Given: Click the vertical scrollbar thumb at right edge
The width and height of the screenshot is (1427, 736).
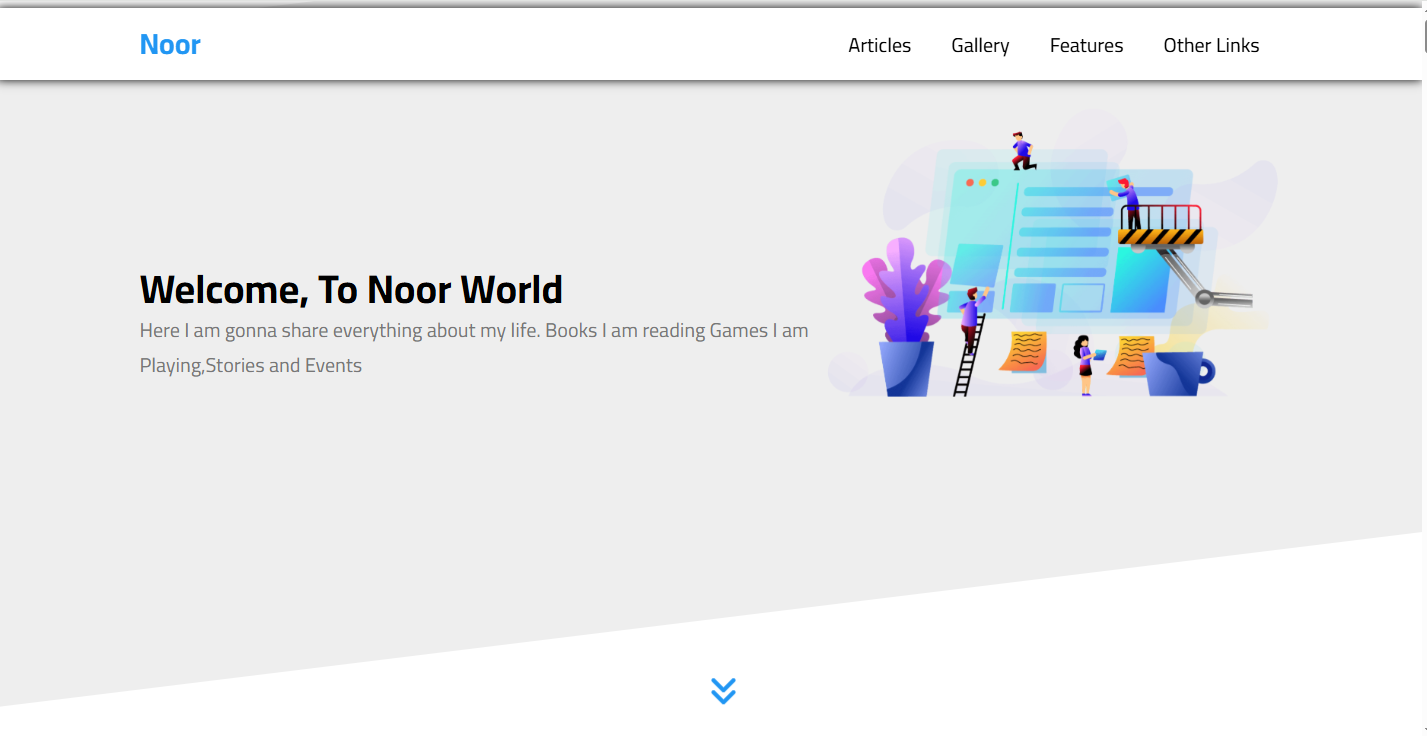Looking at the screenshot, I should 1424,35.
